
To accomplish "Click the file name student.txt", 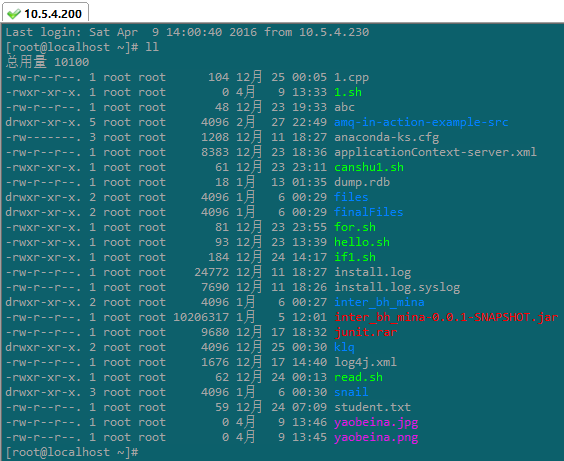I will click(x=372, y=407).
